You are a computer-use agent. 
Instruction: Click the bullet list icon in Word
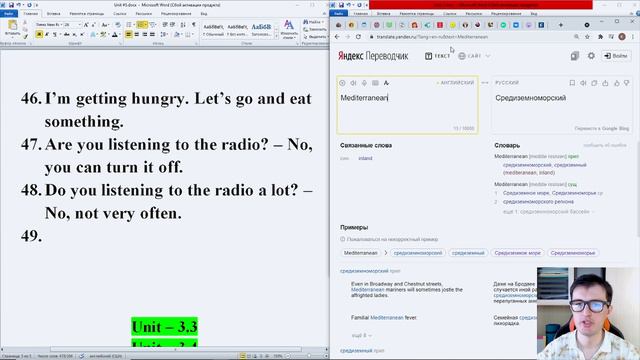coord(129,25)
